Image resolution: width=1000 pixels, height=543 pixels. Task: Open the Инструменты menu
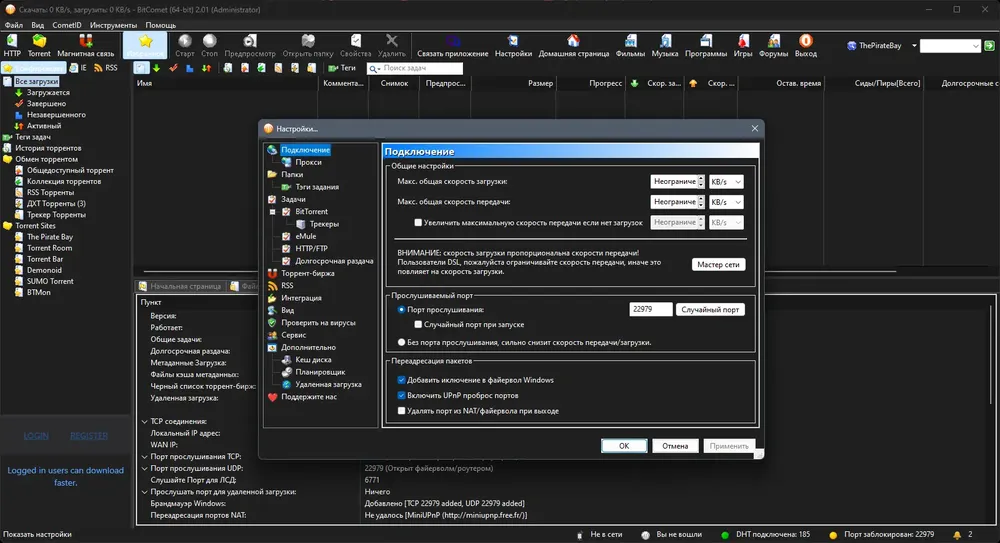[x=113, y=25]
